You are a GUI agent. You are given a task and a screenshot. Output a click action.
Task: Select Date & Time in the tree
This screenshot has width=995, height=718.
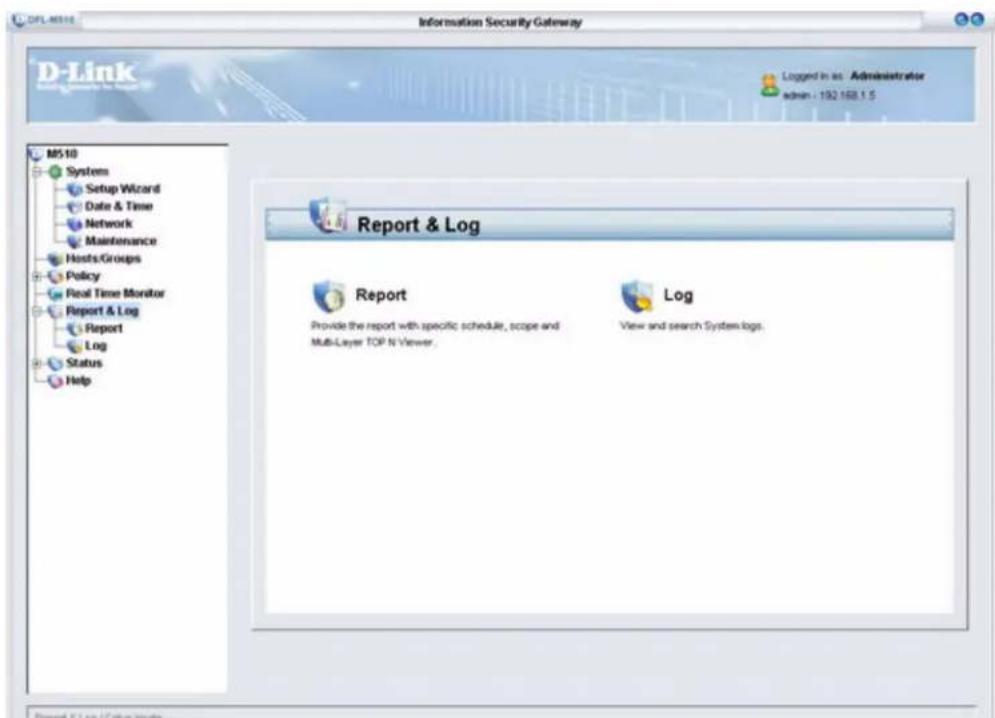tap(119, 206)
